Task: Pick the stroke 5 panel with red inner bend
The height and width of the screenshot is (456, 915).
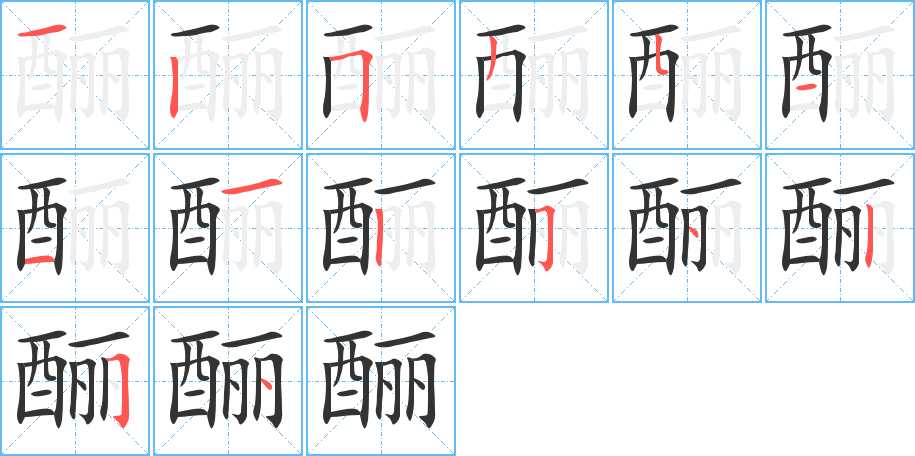Action: 686,75
